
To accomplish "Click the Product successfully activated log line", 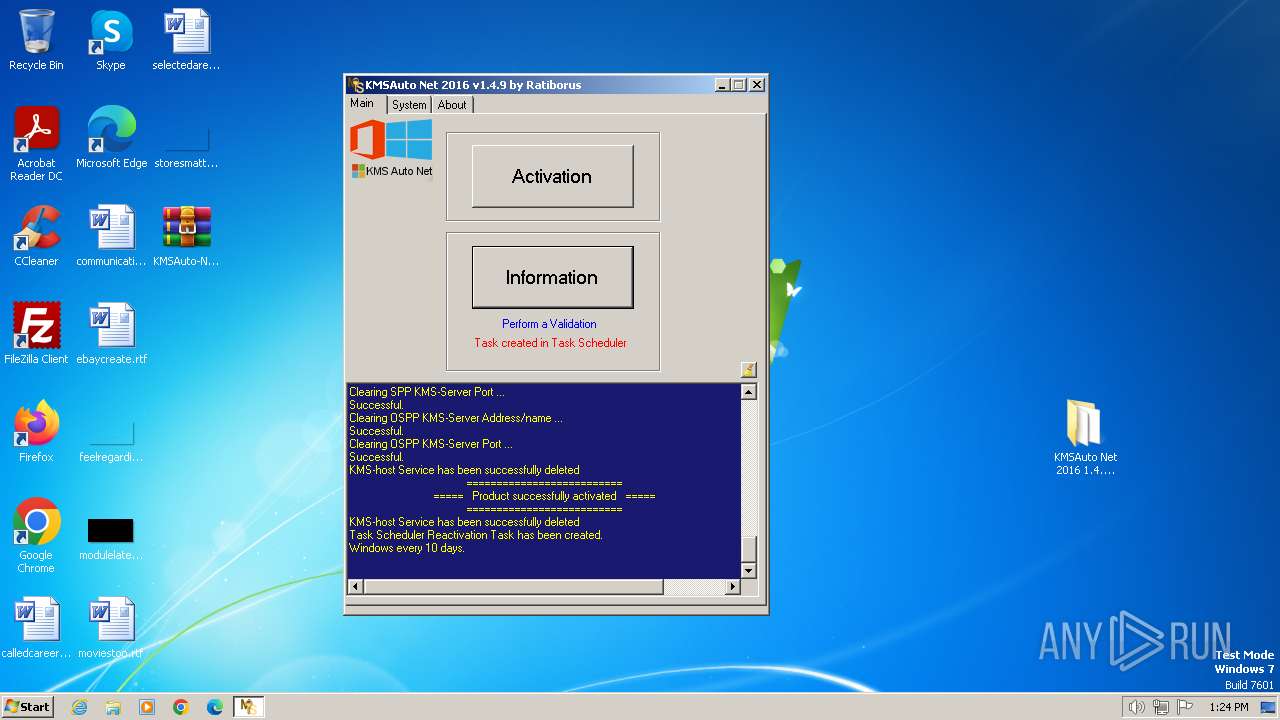I will point(544,496).
